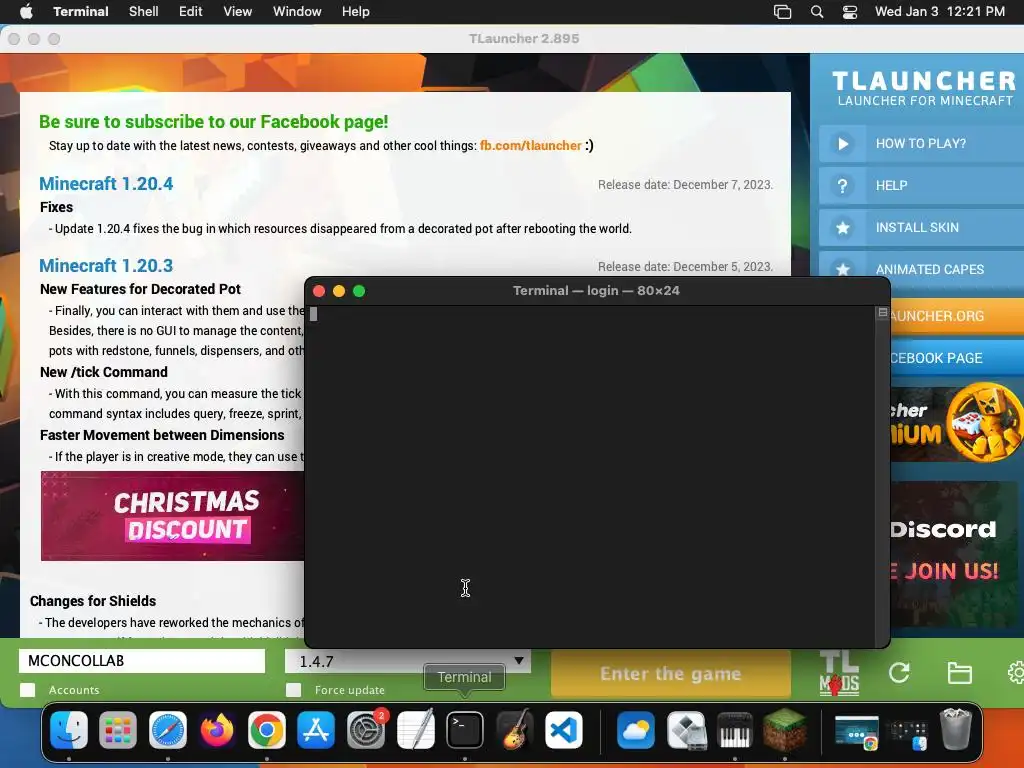
Task: Click 'Release date: December 7, 2023.' text
Action: click(686, 185)
